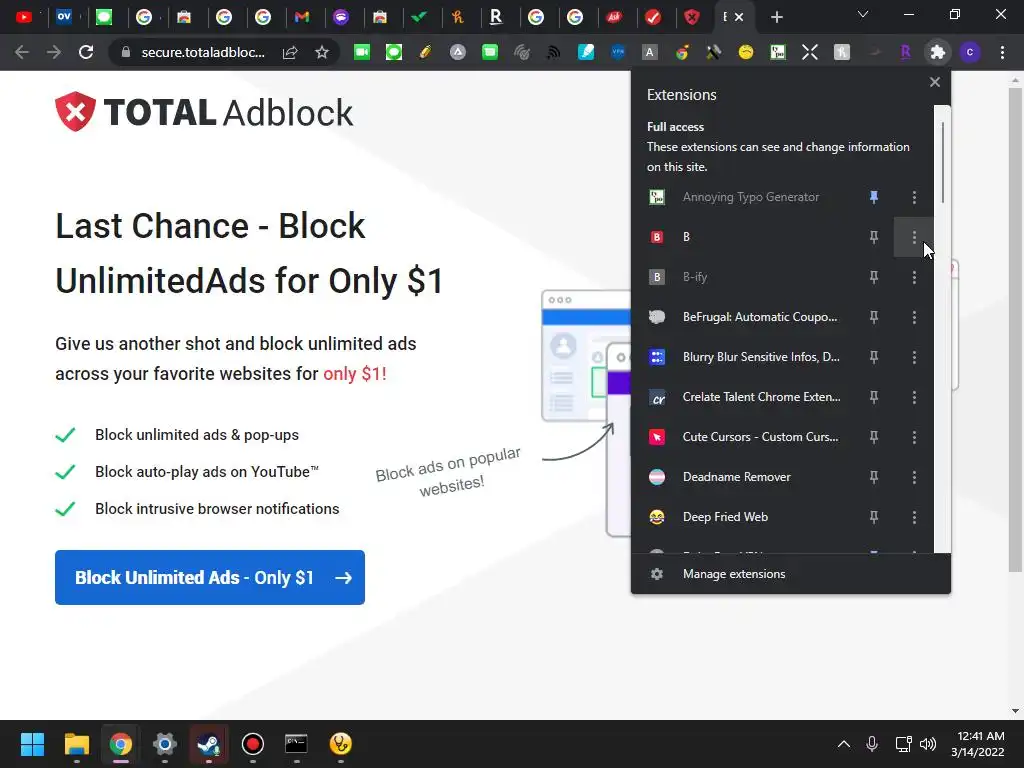Close the Extensions panel
Viewport: 1024px width, 768px height.
tap(935, 82)
